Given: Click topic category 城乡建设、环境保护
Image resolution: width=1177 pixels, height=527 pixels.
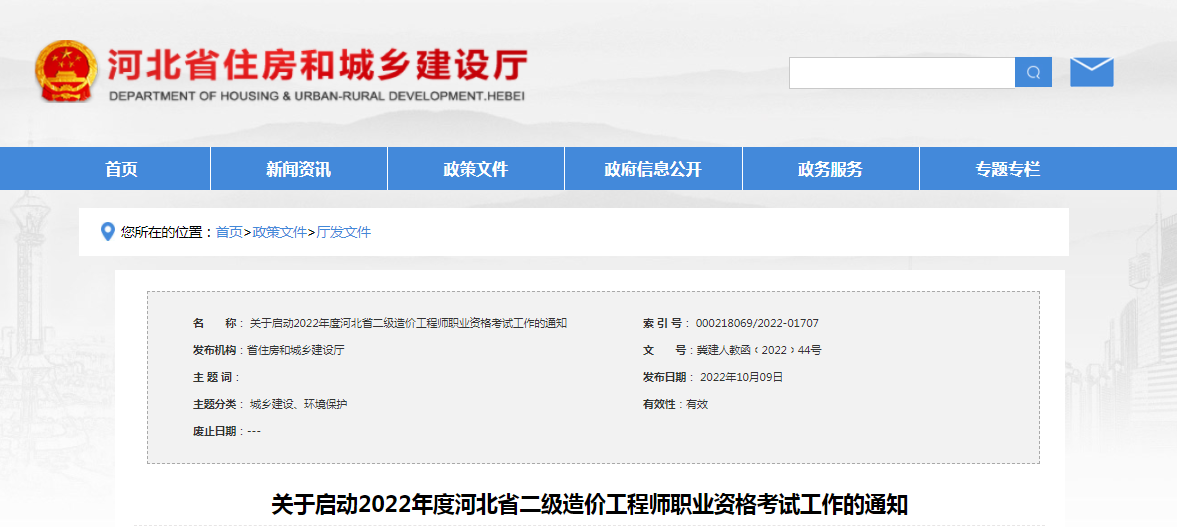Looking at the screenshot, I should click(299, 405).
